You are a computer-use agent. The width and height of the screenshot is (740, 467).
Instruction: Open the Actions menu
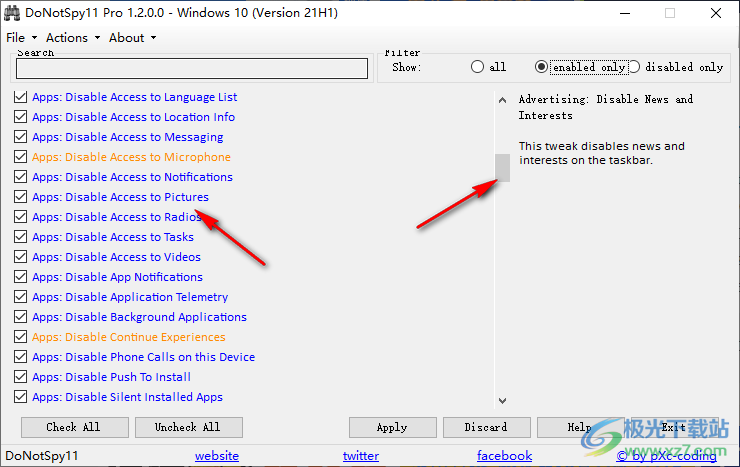pyautogui.click(x=73, y=38)
